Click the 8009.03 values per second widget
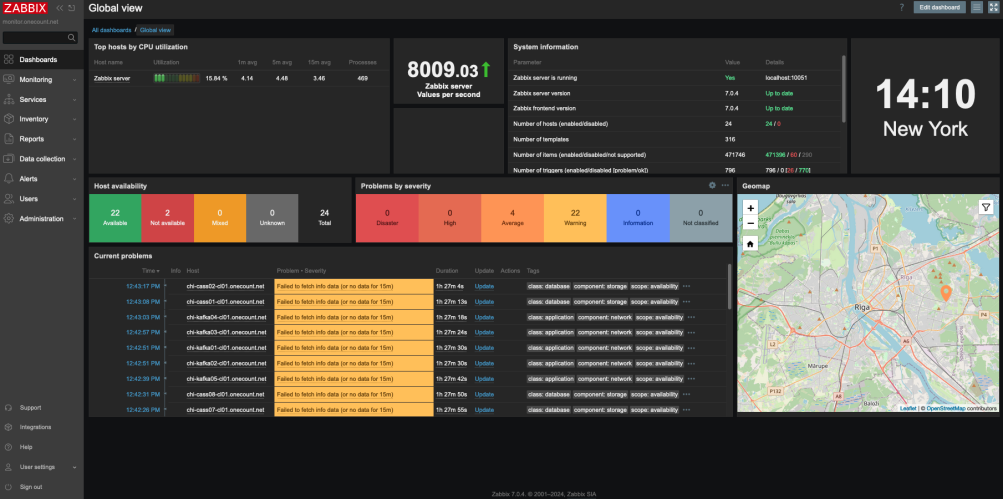 click(449, 72)
